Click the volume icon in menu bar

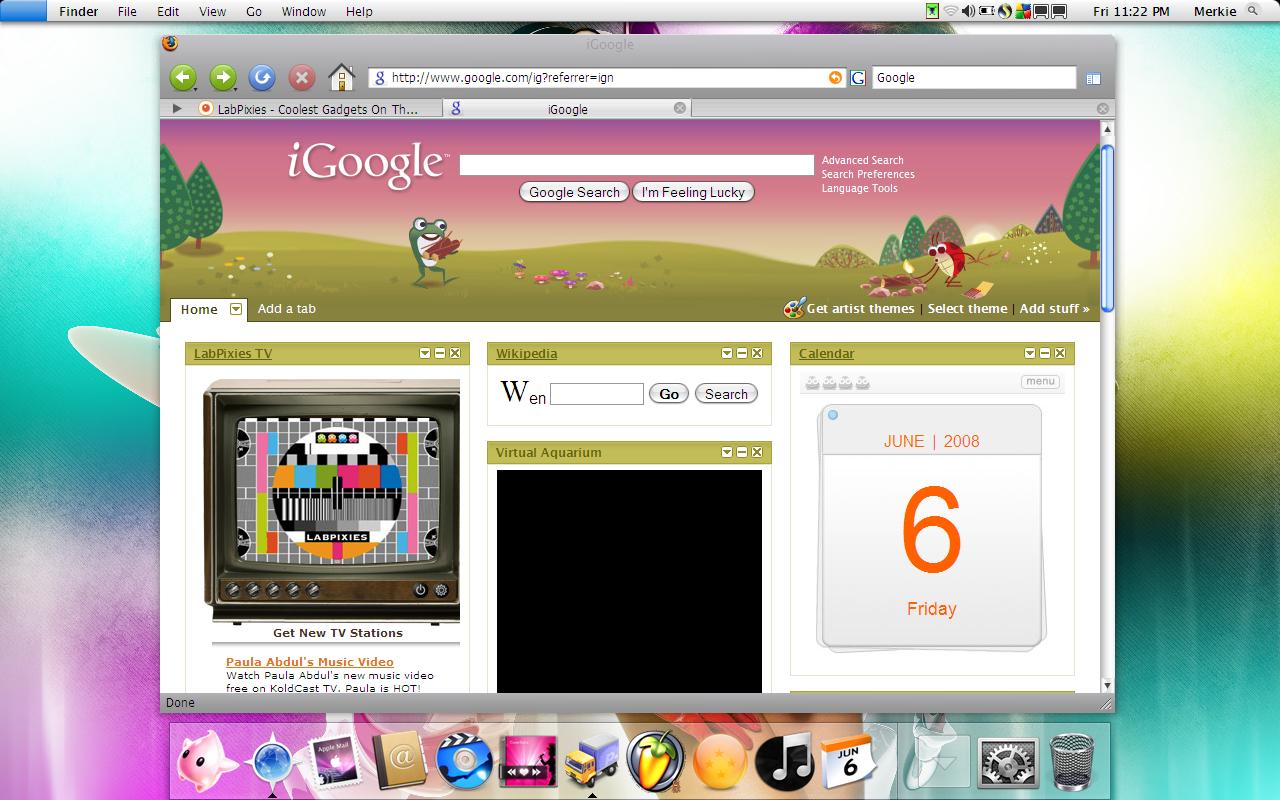tap(968, 11)
